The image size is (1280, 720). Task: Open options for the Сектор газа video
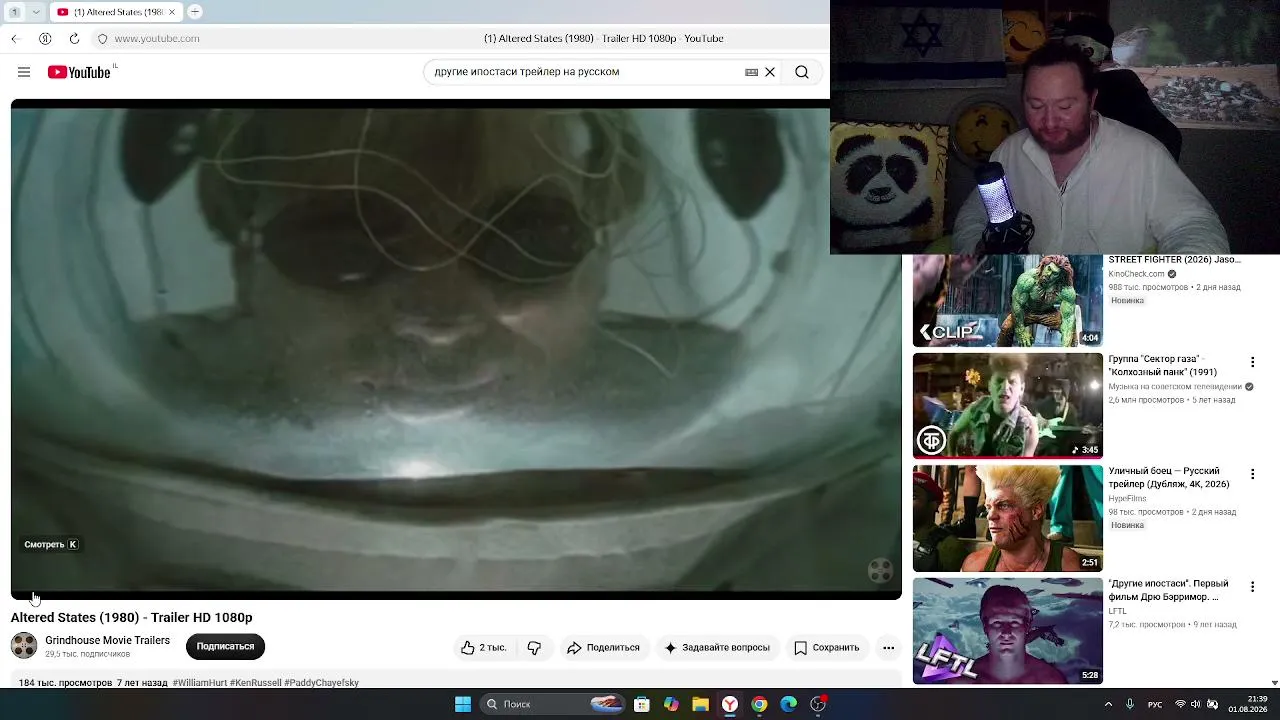point(1252,362)
